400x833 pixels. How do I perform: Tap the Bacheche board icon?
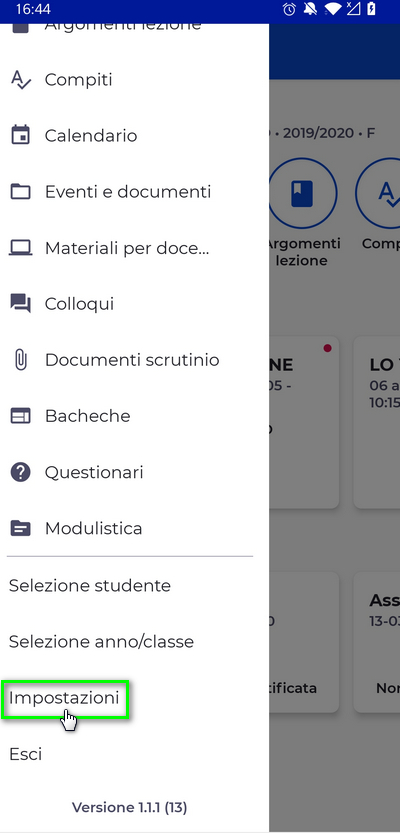click(21, 416)
